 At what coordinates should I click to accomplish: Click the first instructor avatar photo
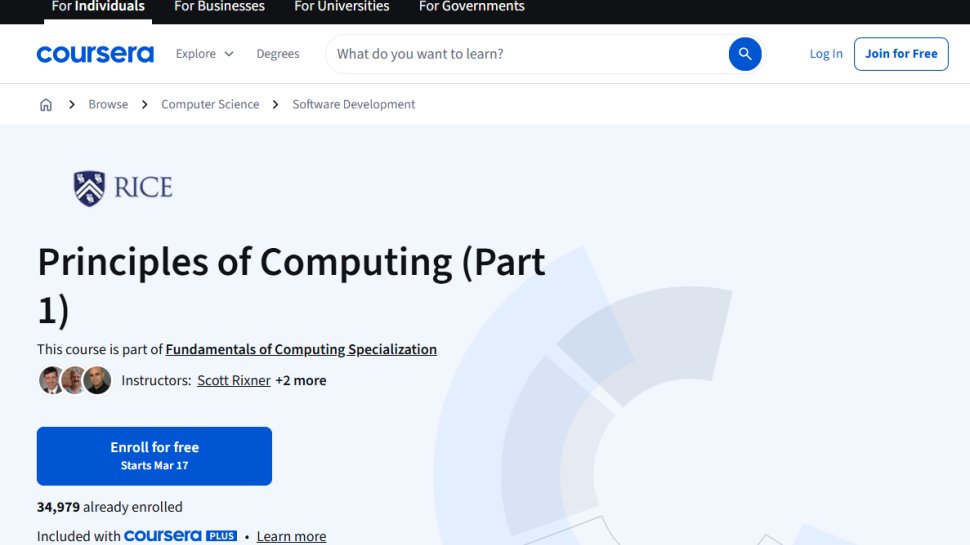(50, 380)
